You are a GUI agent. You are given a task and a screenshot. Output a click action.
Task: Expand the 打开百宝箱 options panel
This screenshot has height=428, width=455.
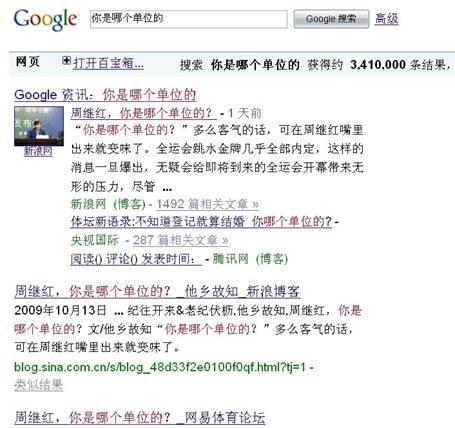[108, 63]
